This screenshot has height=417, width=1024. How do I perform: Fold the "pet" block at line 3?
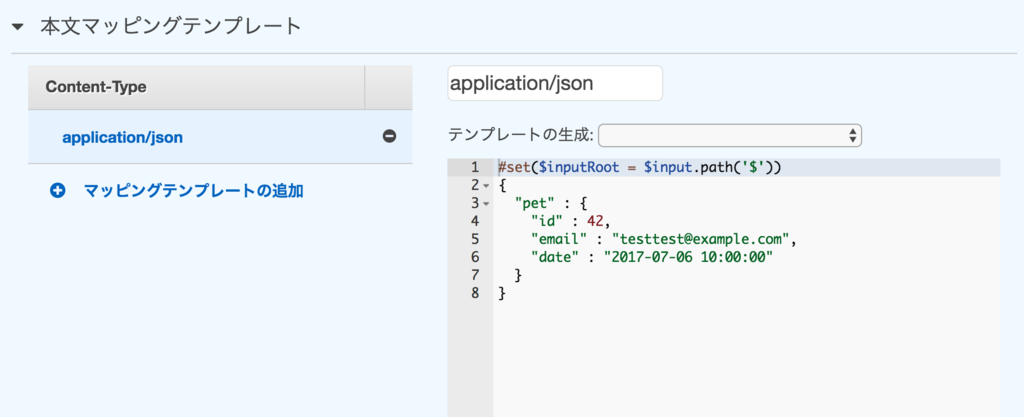tap(485, 204)
